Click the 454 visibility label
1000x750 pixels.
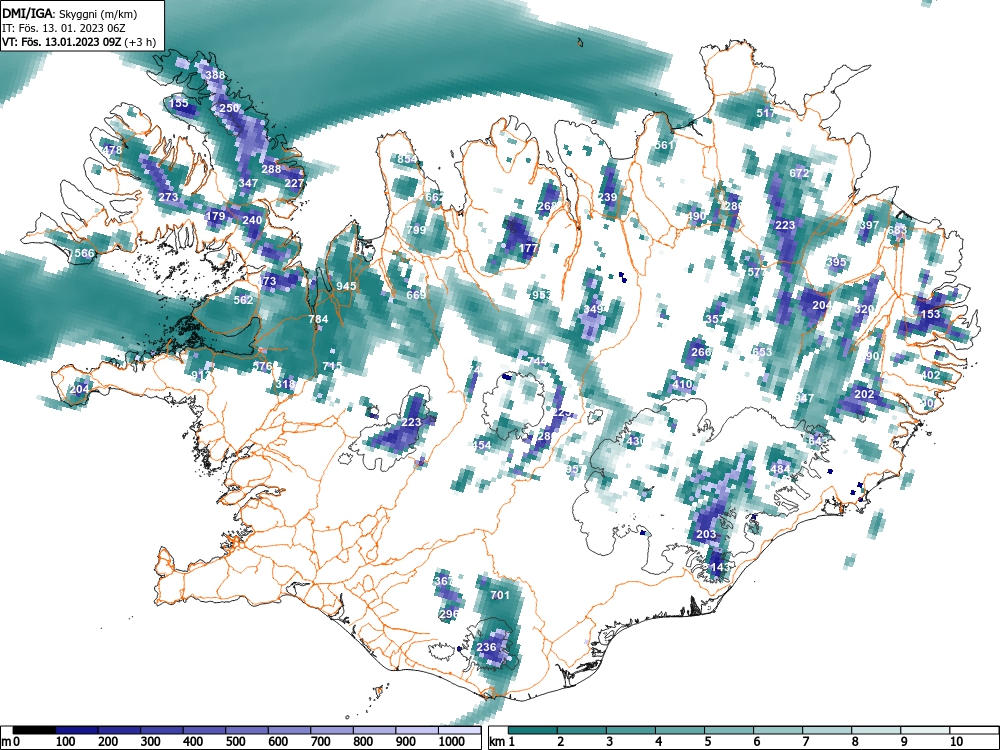tap(482, 445)
